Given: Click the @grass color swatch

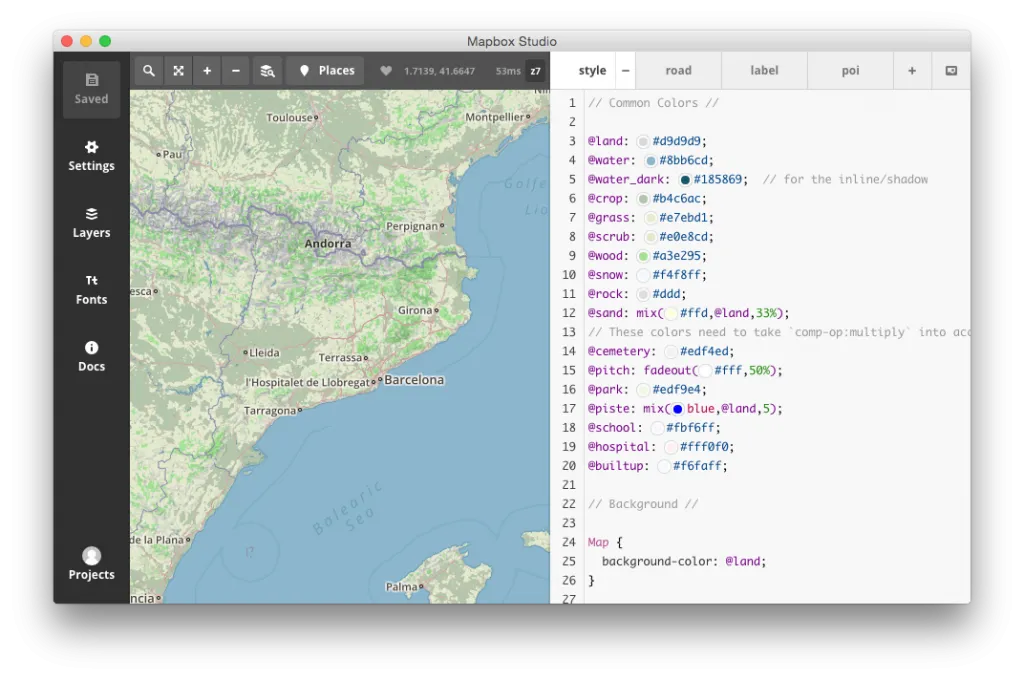Looking at the screenshot, I should click(x=650, y=218).
